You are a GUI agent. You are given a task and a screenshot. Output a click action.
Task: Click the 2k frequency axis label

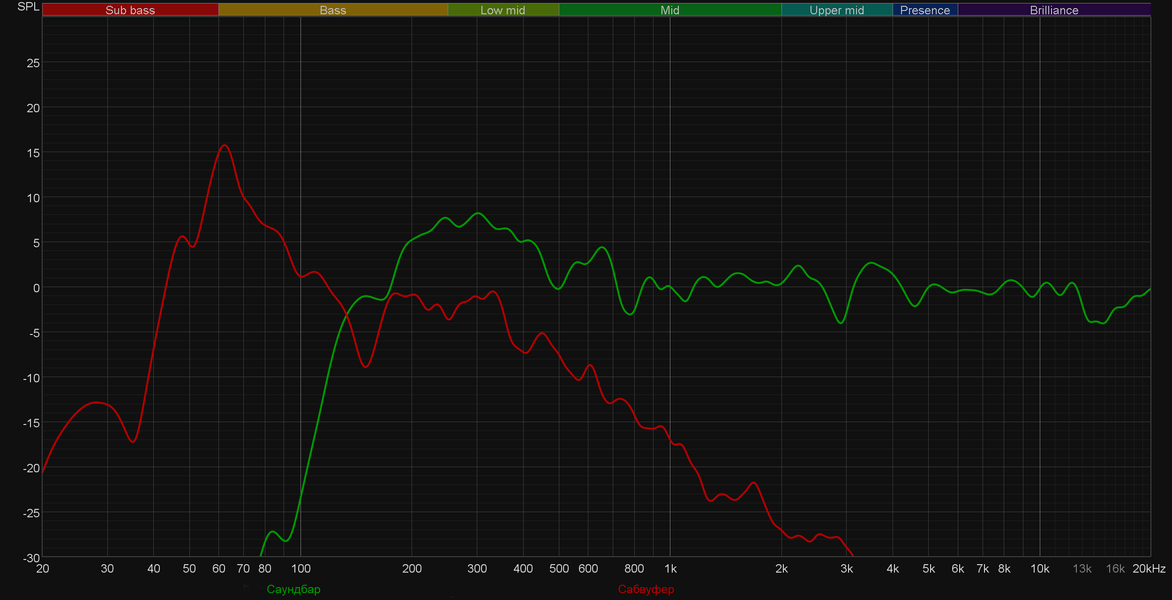(782, 569)
